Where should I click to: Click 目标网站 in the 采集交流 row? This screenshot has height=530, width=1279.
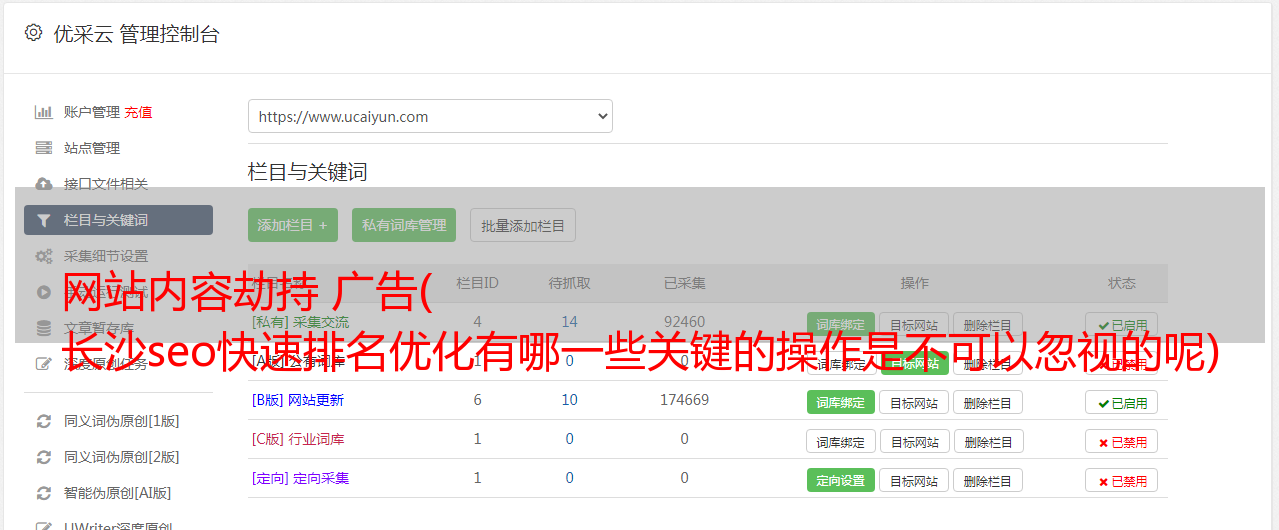(x=914, y=325)
